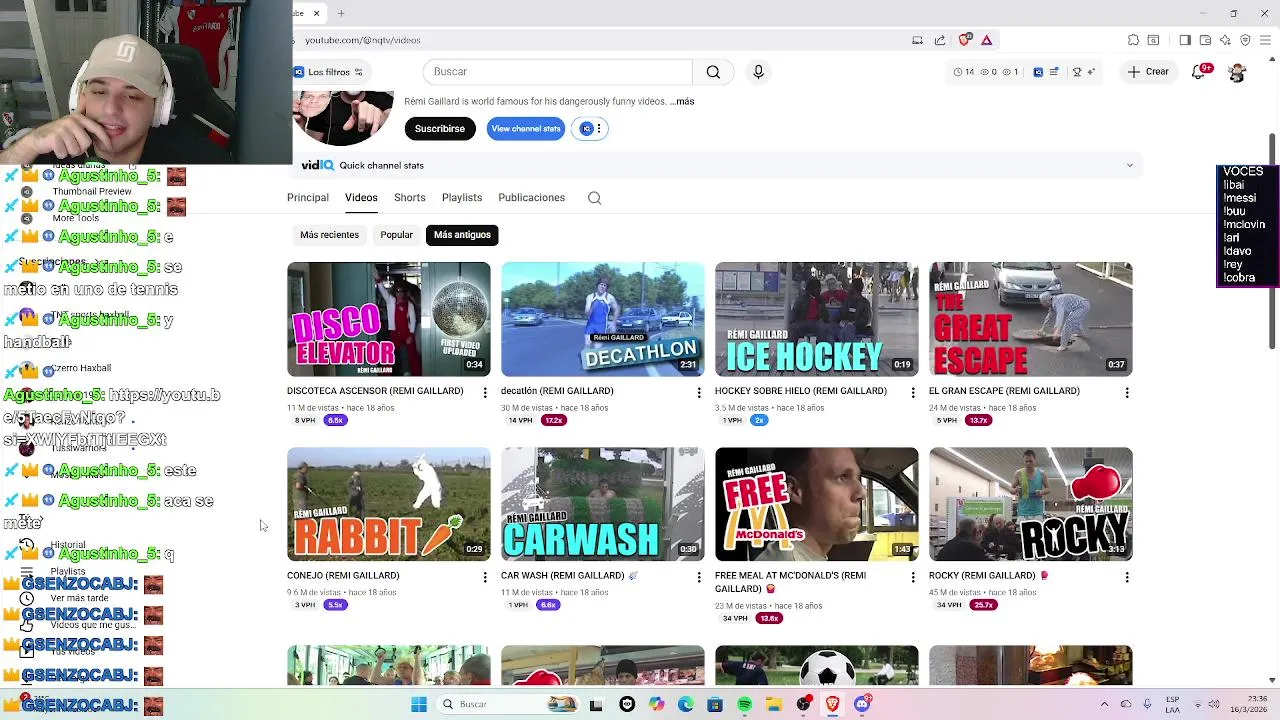Click the vidIQ logo icon in YouTube header
The width and height of the screenshot is (1280, 720).
(x=1038, y=72)
